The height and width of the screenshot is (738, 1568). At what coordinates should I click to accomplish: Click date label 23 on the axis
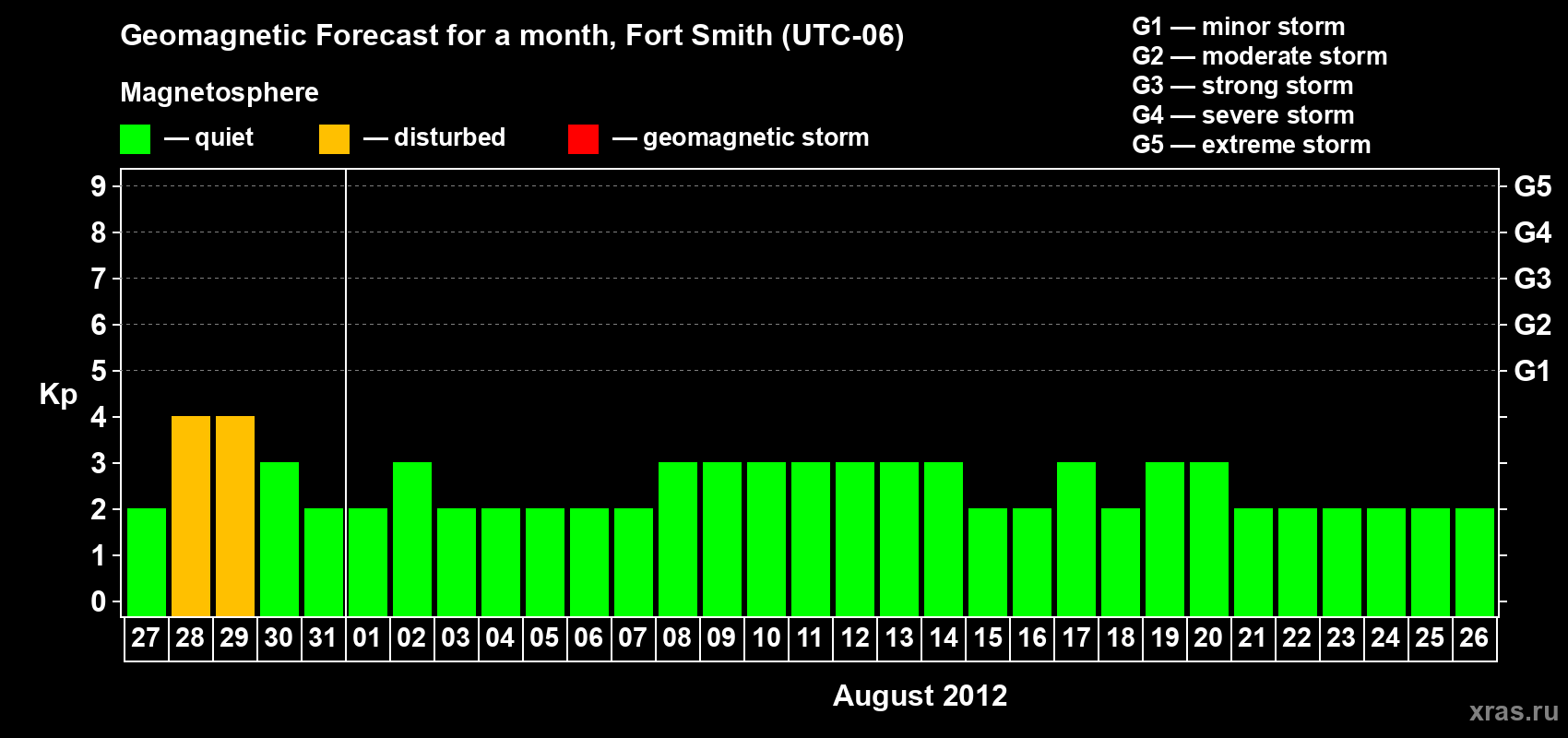[1341, 637]
